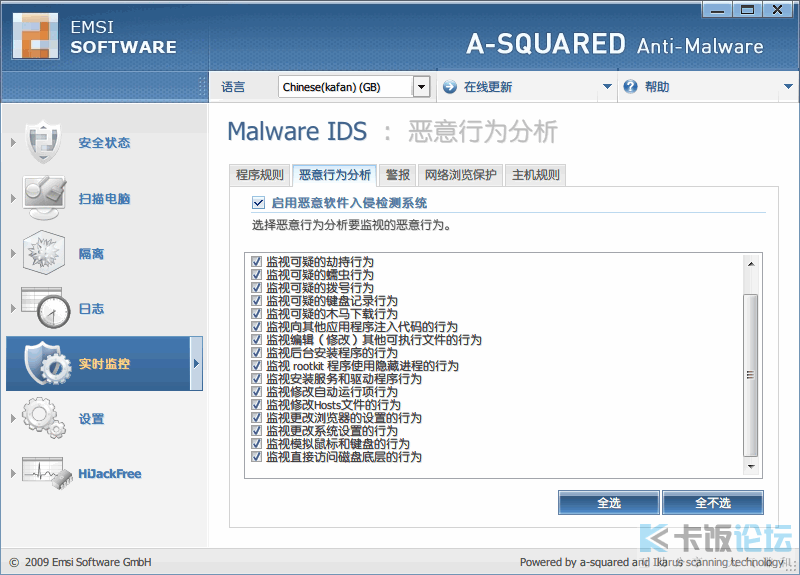Uncheck 监视模拟鼠标和键盘的行为
The image size is (800, 575).
coord(257,444)
